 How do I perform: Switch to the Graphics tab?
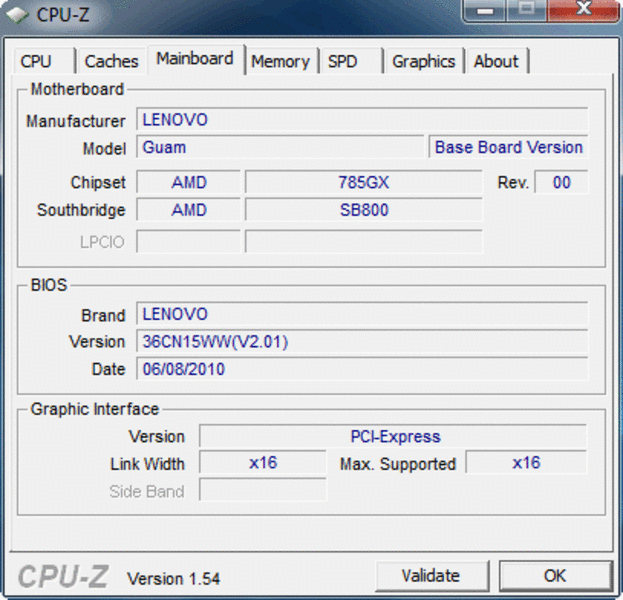click(x=424, y=61)
